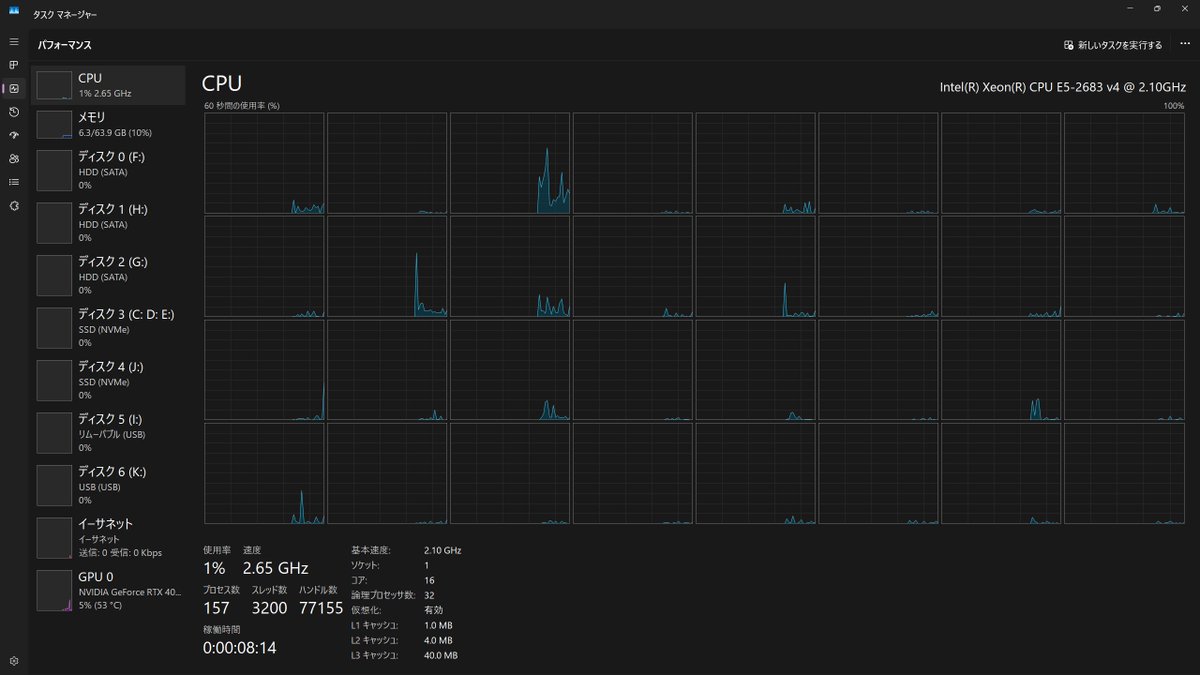This screenshot has width=1200, height=675.
Task: Select ディスク 5 (I:) removable entry
Action: point(108,432)
